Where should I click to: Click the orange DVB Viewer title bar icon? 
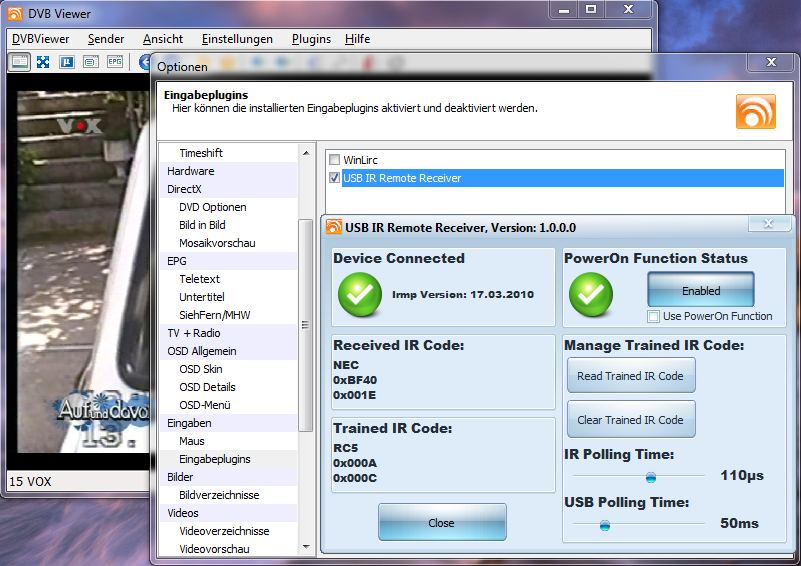pos(15,14)
